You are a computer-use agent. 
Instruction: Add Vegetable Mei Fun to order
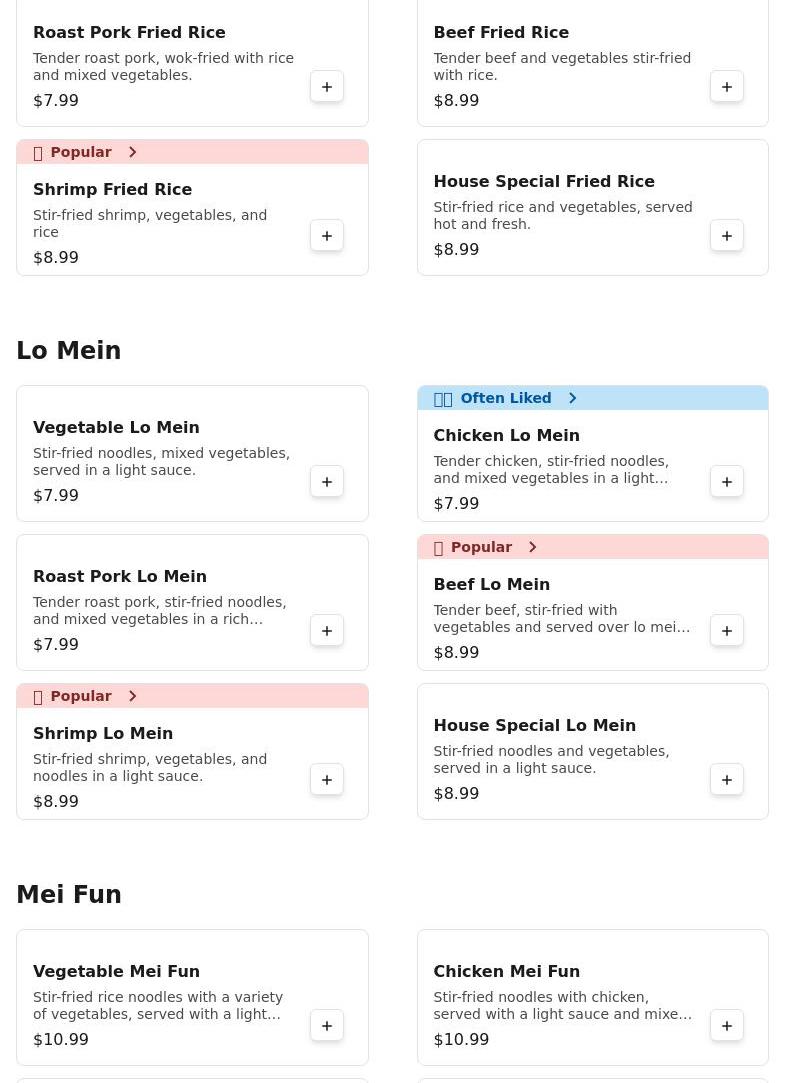tap(327, 1026)
